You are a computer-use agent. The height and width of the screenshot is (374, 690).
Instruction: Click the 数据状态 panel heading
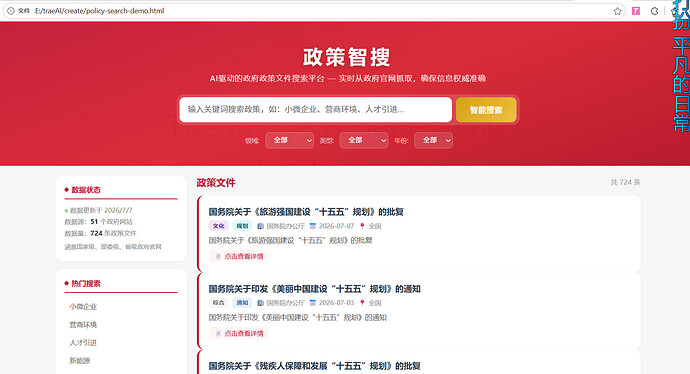(86, 190)
